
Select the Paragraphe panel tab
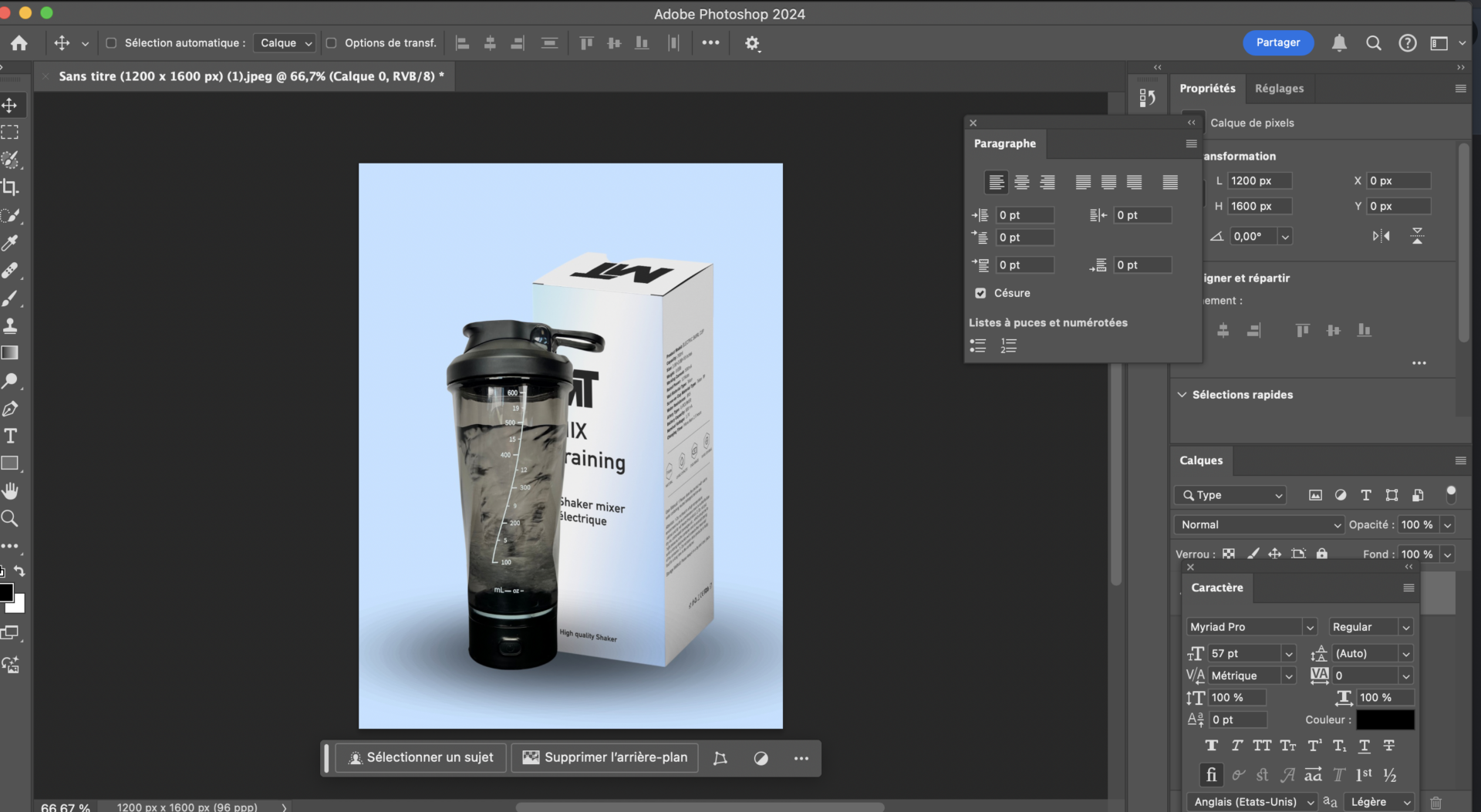click(1004, 143)
